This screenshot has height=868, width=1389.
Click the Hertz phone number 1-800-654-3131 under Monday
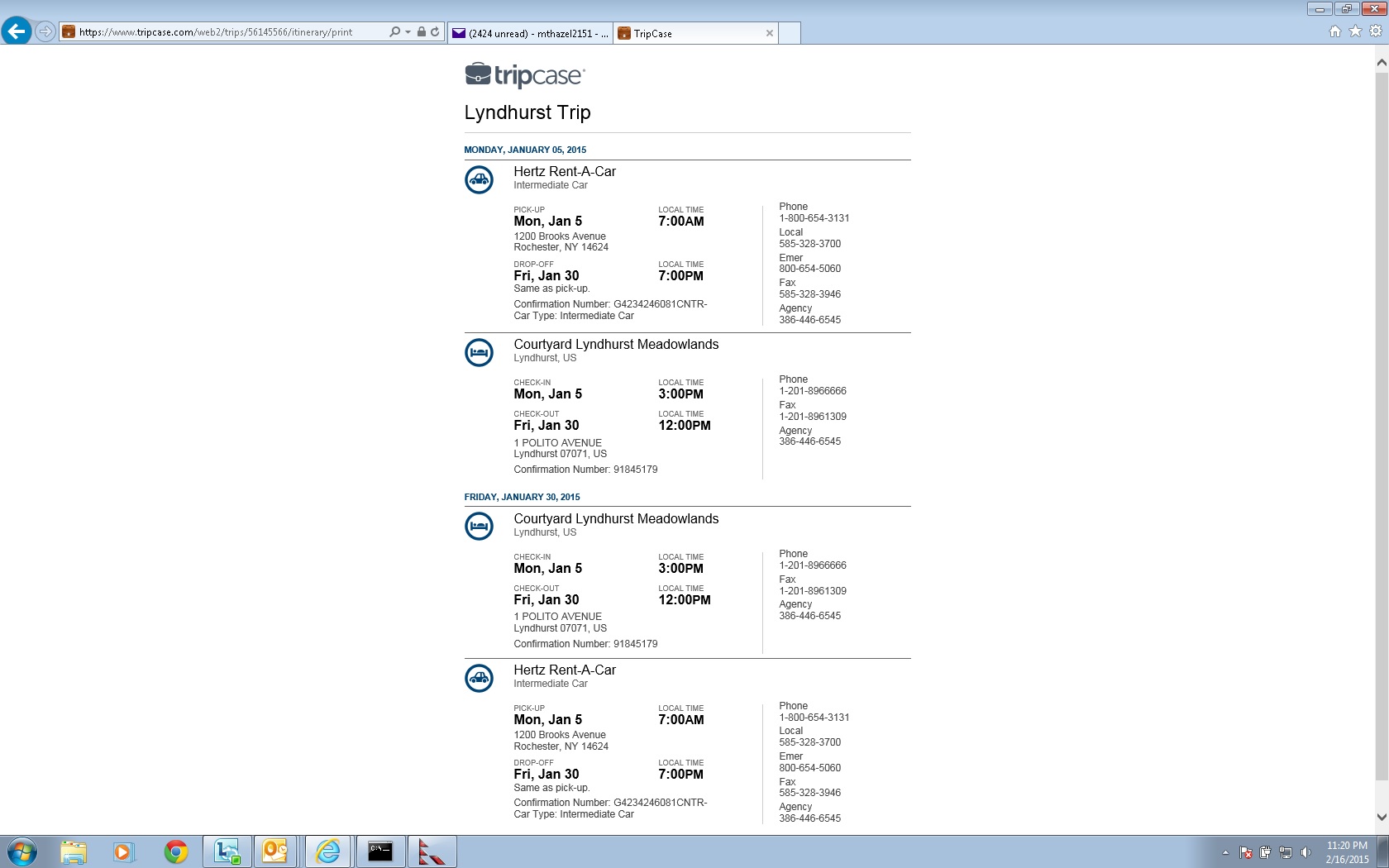(x=814, y=218)
